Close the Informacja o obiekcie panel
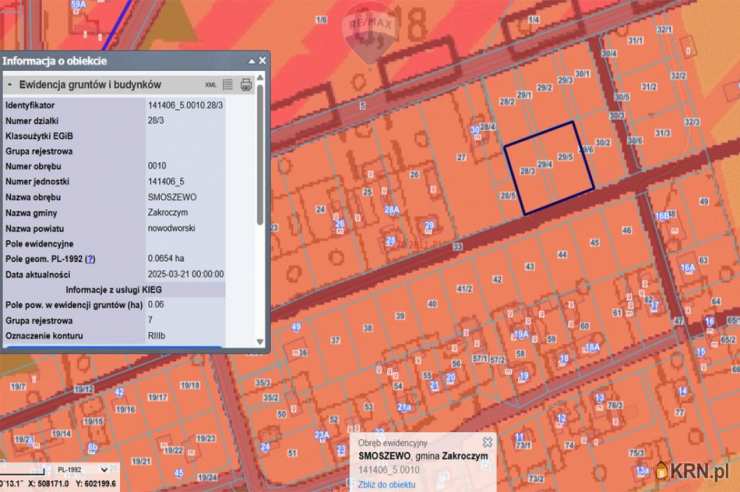Image resolution: width=740 pixels, height=492 pixels. point(262,61)
